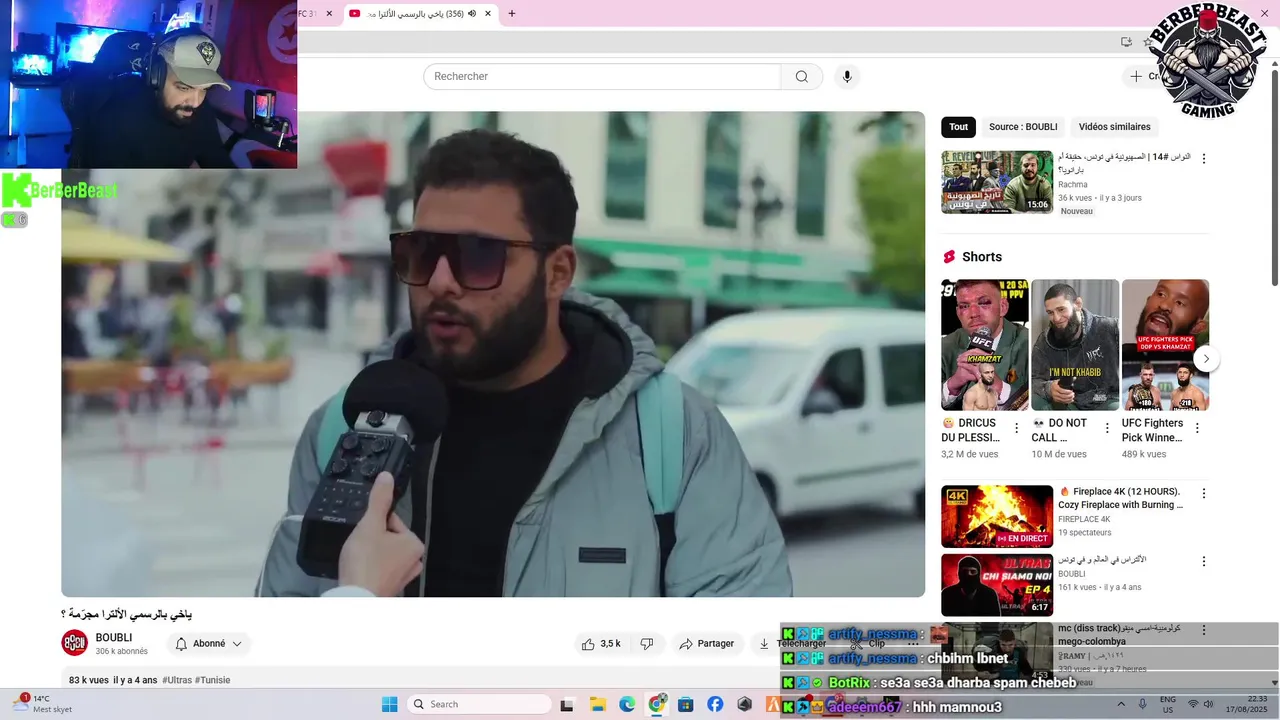Like the video showing 3,5 k

coord(601,644)
